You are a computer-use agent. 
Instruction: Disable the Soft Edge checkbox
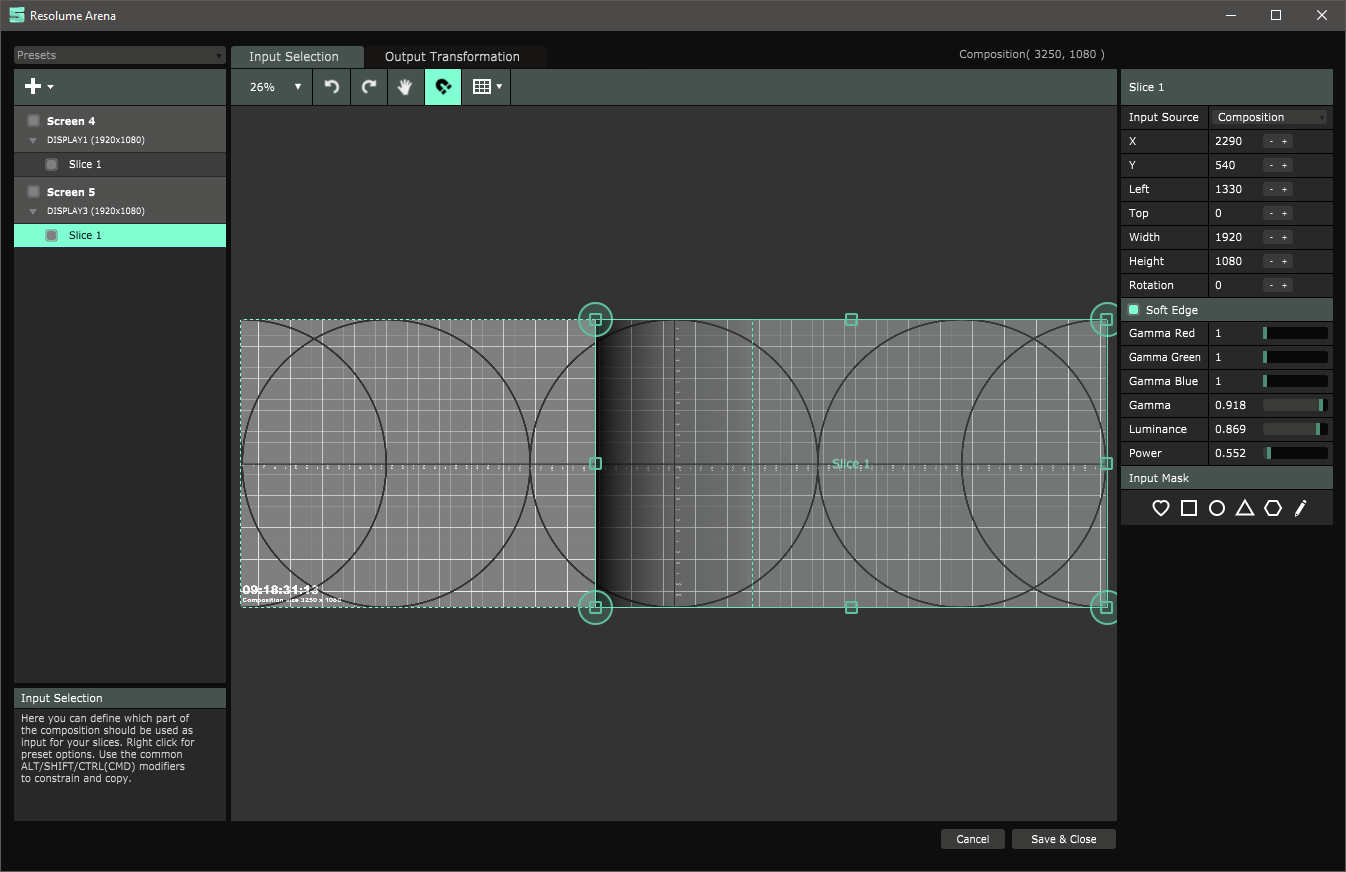coord(1134,310)
